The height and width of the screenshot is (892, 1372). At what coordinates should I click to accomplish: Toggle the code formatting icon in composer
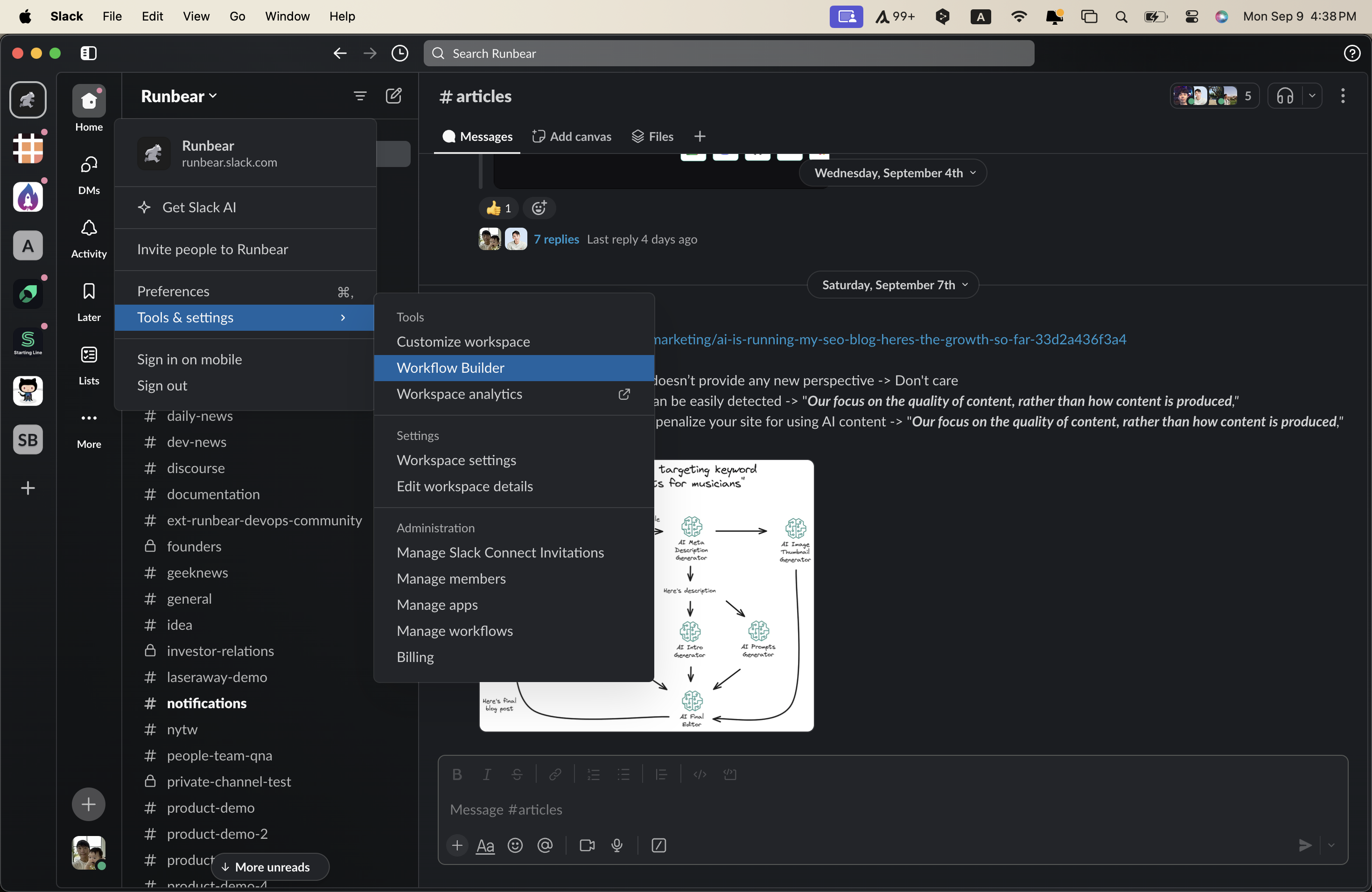(700, 774)
